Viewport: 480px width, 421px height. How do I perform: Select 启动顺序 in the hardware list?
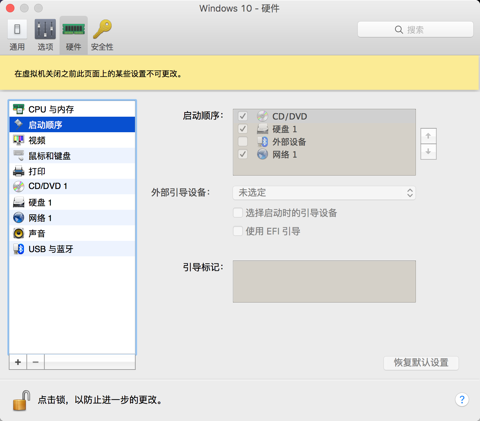72,125
